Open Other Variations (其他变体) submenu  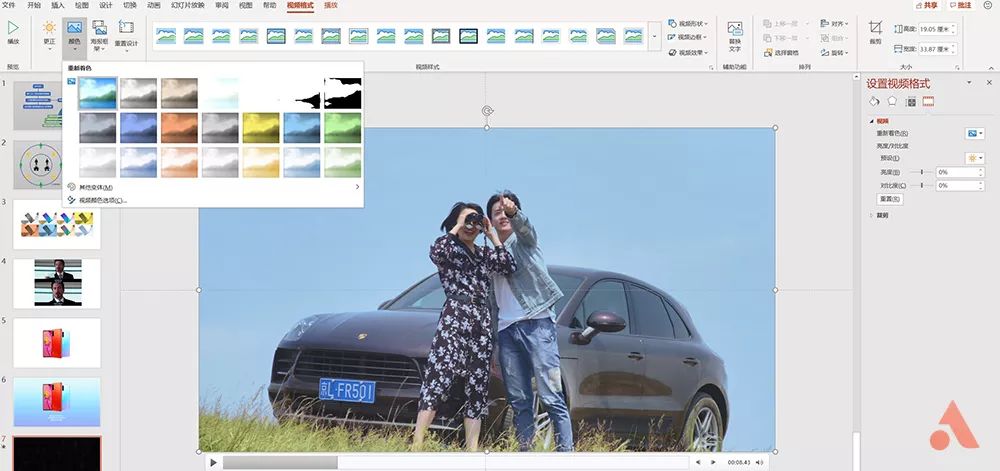pyautogui.click(x=213, y=187)
